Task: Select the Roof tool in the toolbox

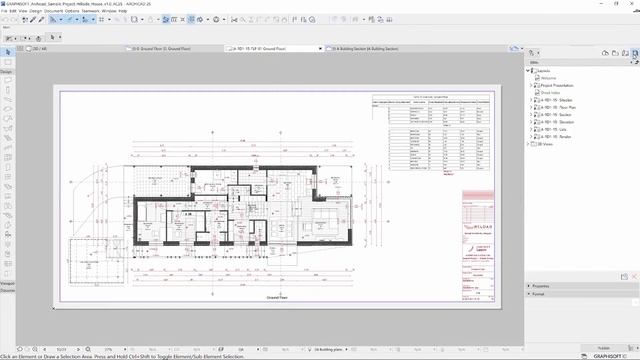Action: coord(8,119)
